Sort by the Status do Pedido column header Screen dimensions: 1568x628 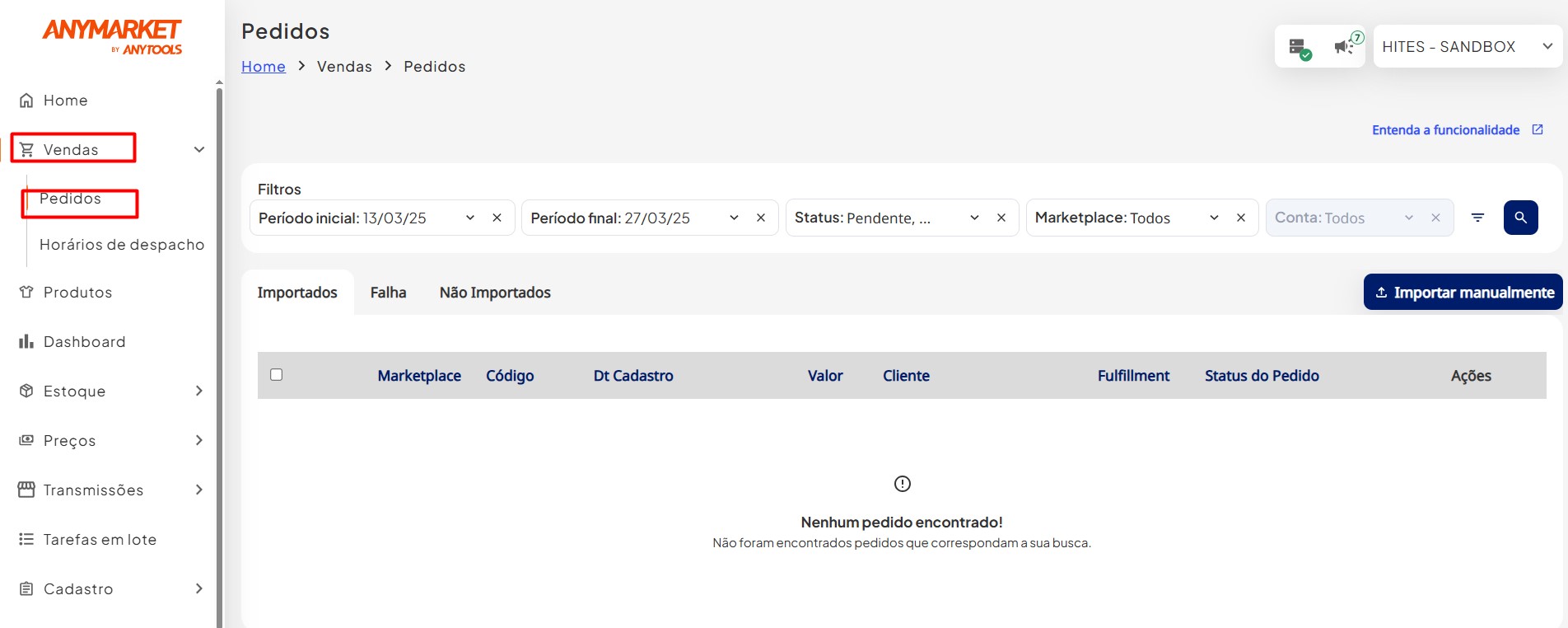[1262, 376]
